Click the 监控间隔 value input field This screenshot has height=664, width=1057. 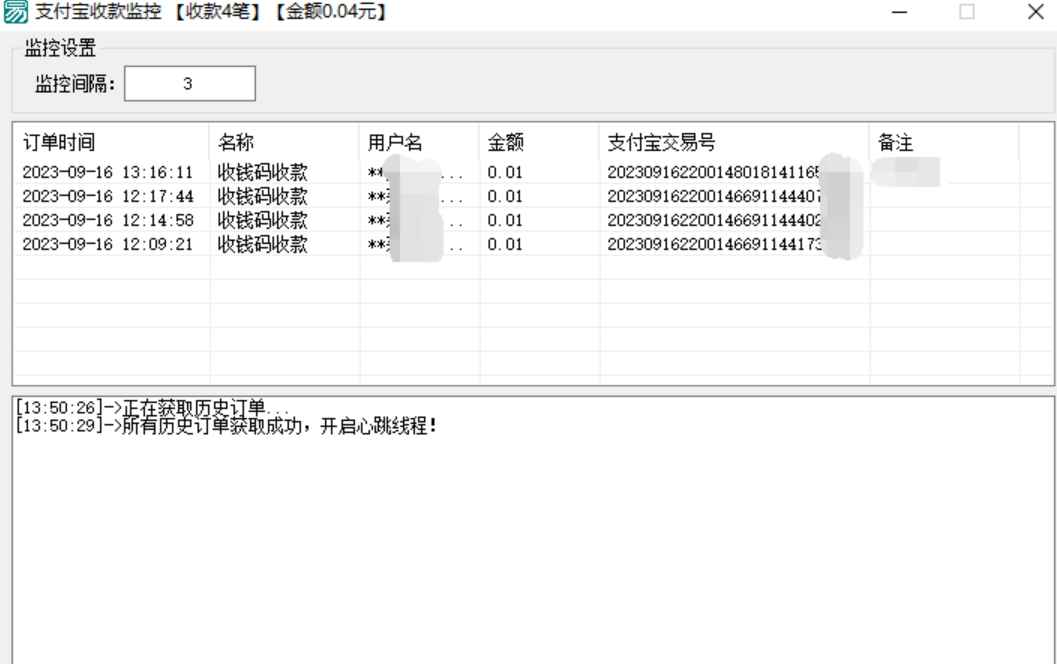190,83
